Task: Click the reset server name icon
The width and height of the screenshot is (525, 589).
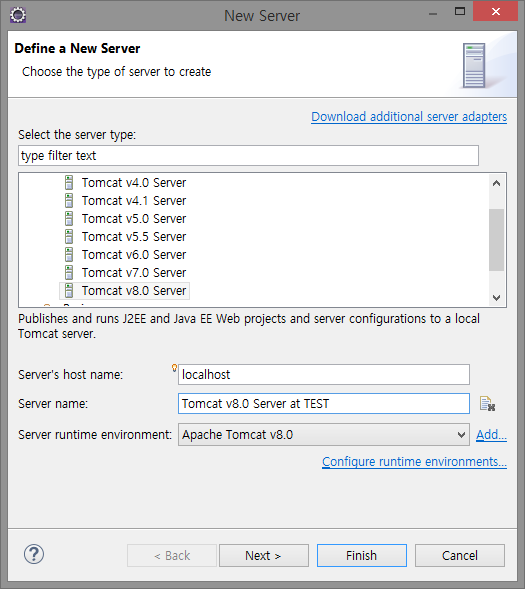Action: pyautogui.click(x=487, y=404)
